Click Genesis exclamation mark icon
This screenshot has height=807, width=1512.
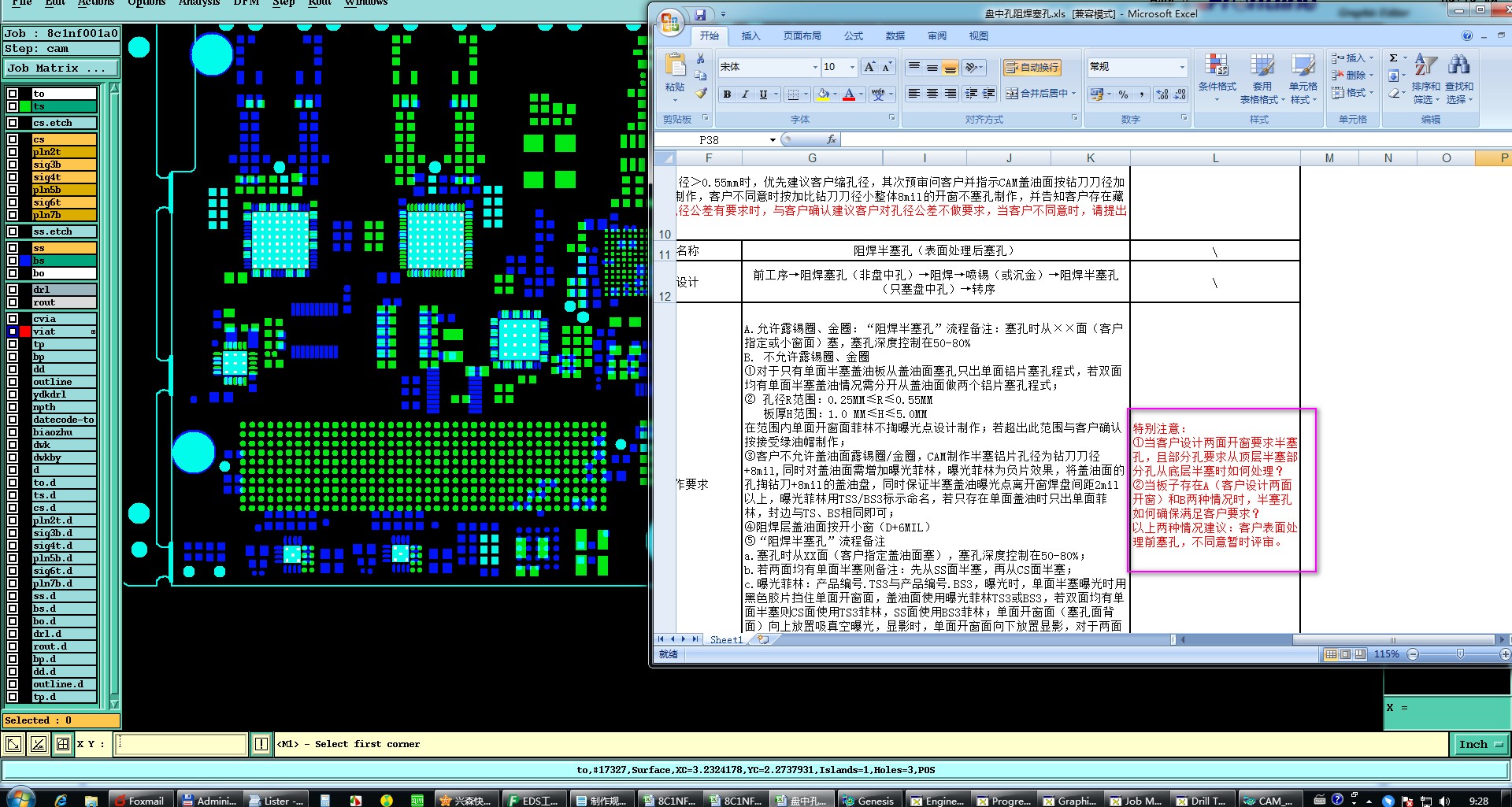pyautogui.click(x=261, y=744)
